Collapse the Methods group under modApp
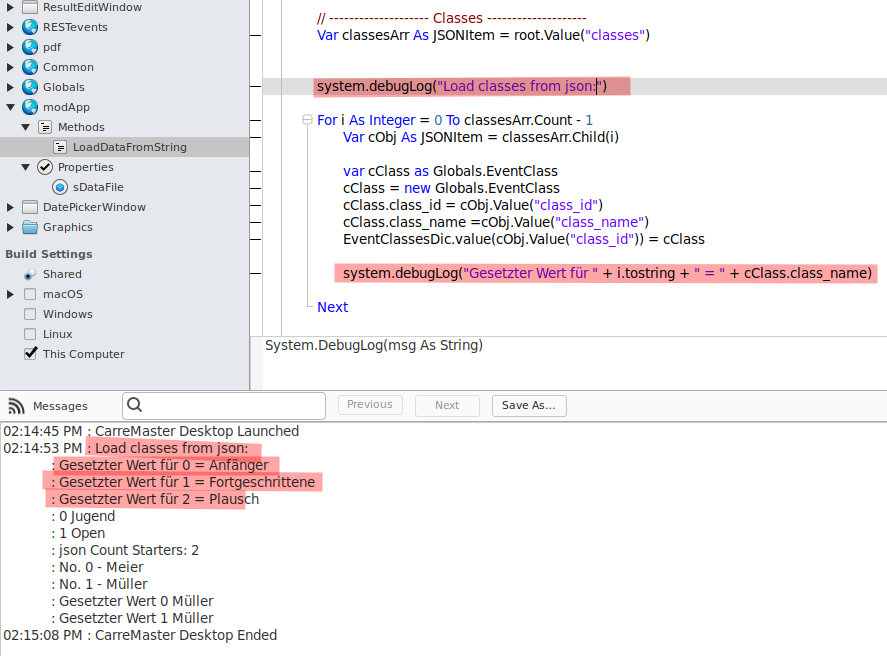 [26, 127]
